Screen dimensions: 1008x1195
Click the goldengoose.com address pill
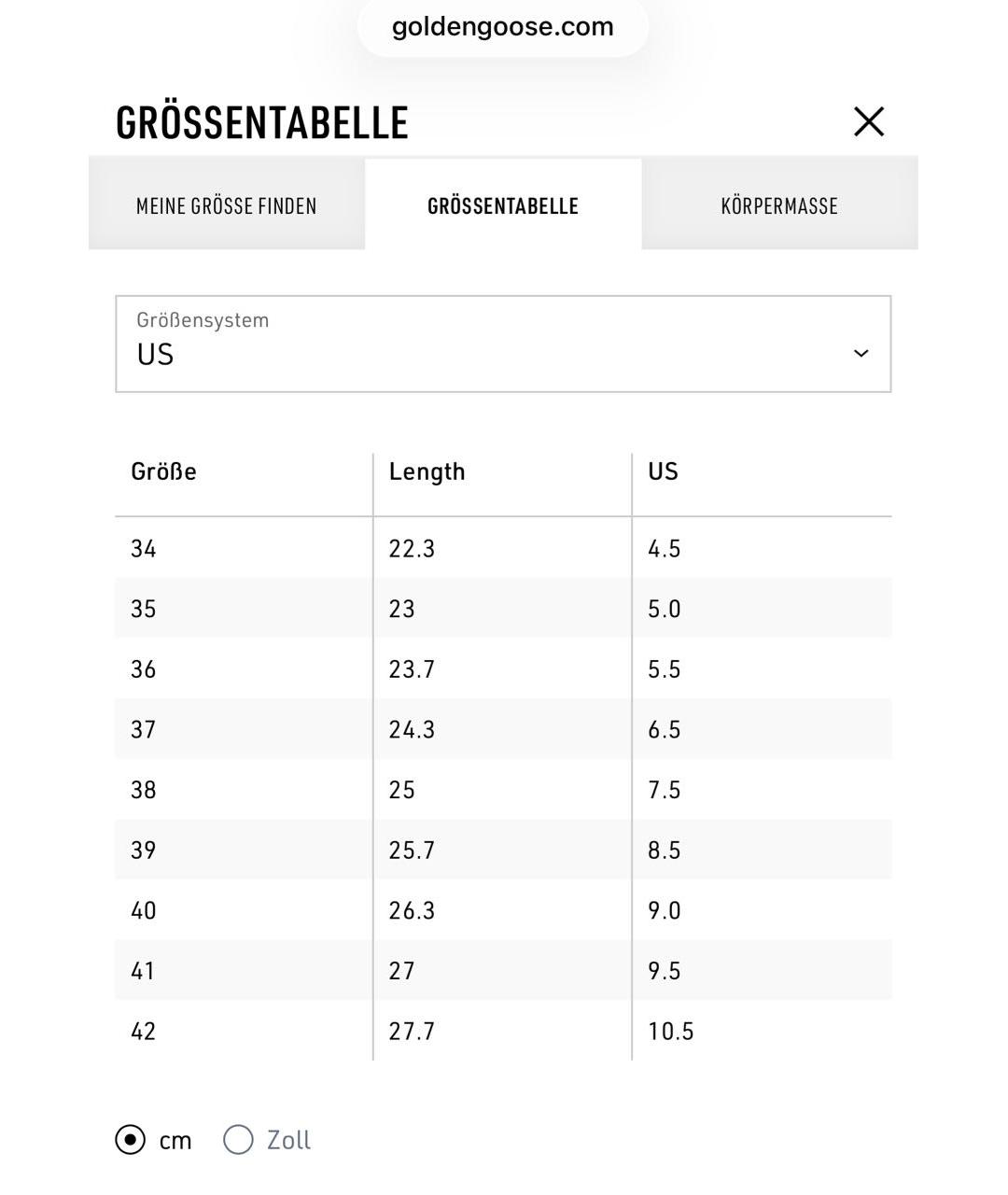(x=503, y=26)
